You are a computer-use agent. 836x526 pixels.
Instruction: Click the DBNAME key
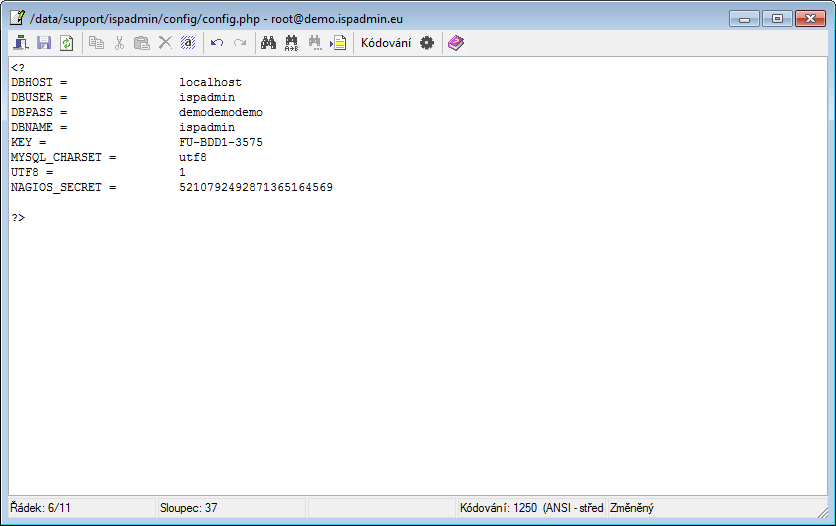click(32, 127)
